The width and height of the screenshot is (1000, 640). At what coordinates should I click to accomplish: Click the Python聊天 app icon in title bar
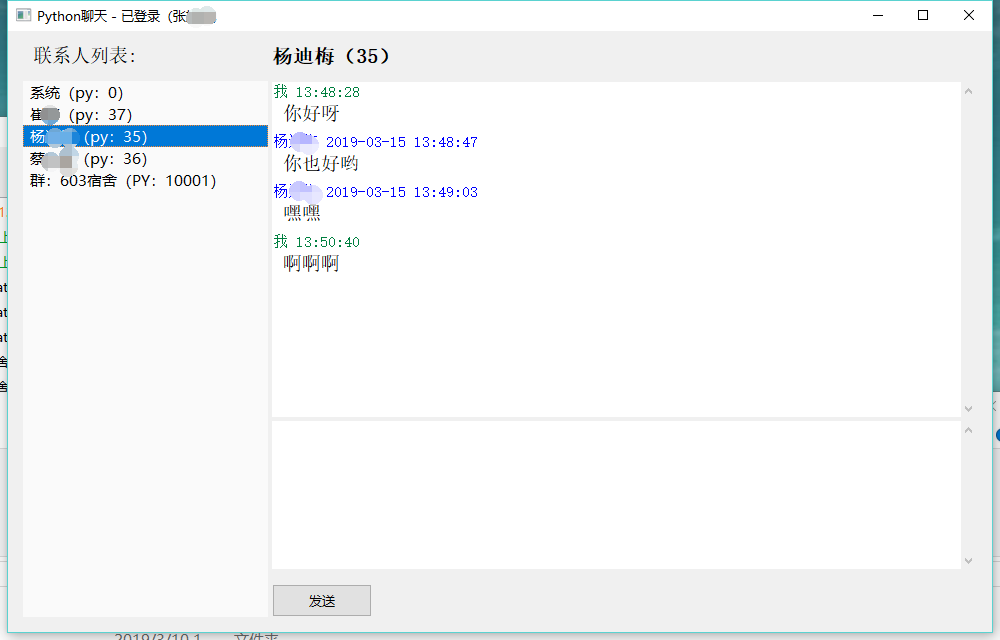coord(22,15)
